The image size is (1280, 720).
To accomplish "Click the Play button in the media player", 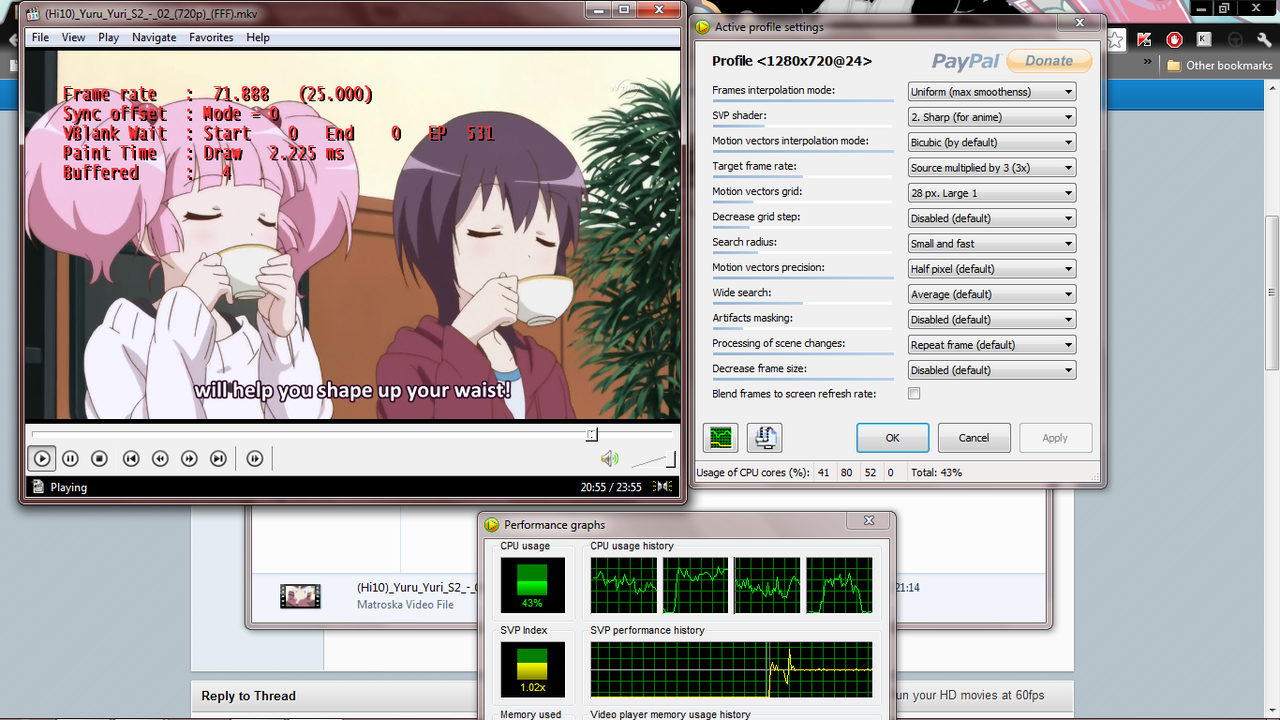I will (42, 459).
